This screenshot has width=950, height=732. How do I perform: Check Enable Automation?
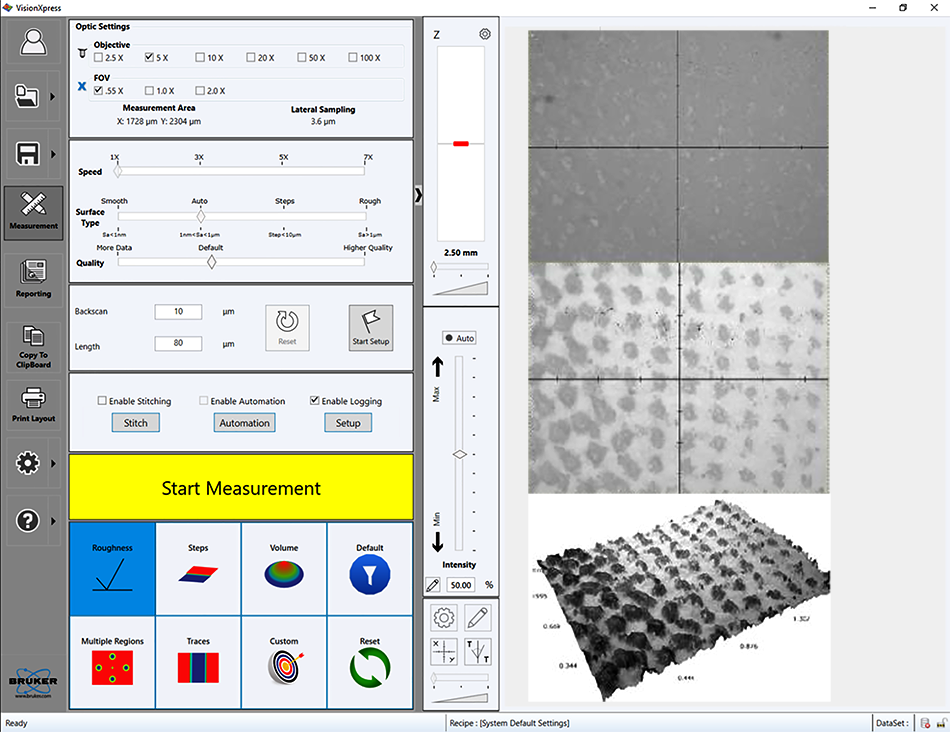203,400
